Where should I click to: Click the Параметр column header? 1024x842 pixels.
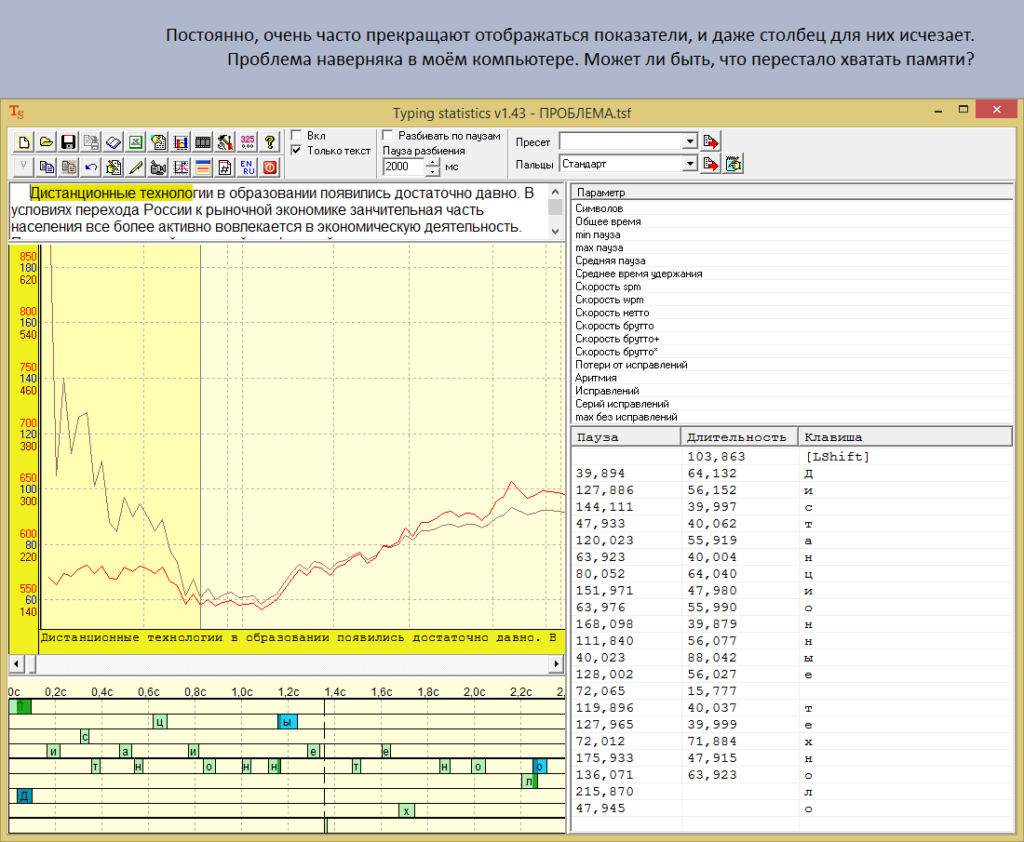tap(792, 192)
